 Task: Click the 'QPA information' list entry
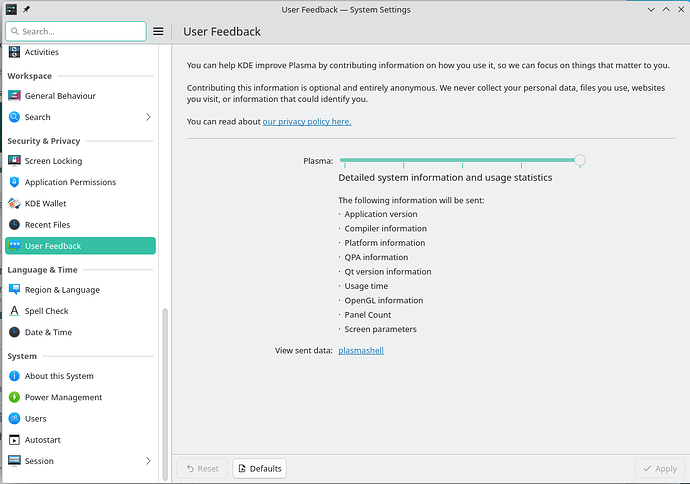(376, 257)
